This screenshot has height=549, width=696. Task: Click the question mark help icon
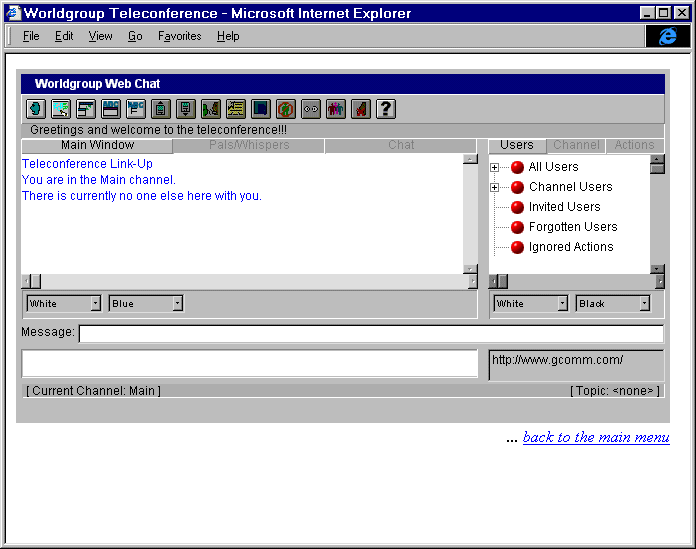point(385,109)
